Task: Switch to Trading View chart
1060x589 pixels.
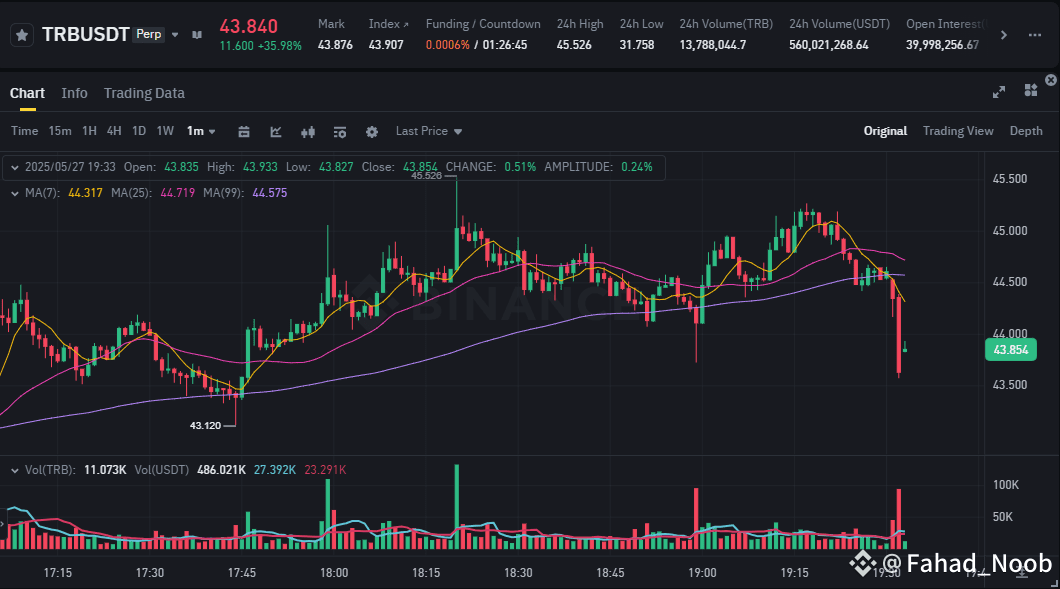Action: pos(958,131)
